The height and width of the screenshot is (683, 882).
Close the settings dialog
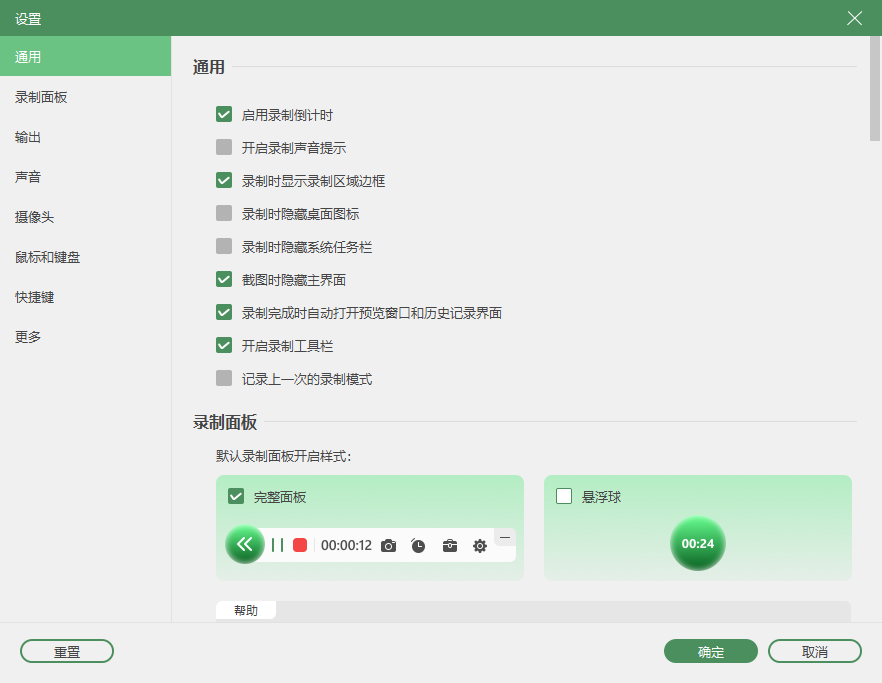(854, 18)
